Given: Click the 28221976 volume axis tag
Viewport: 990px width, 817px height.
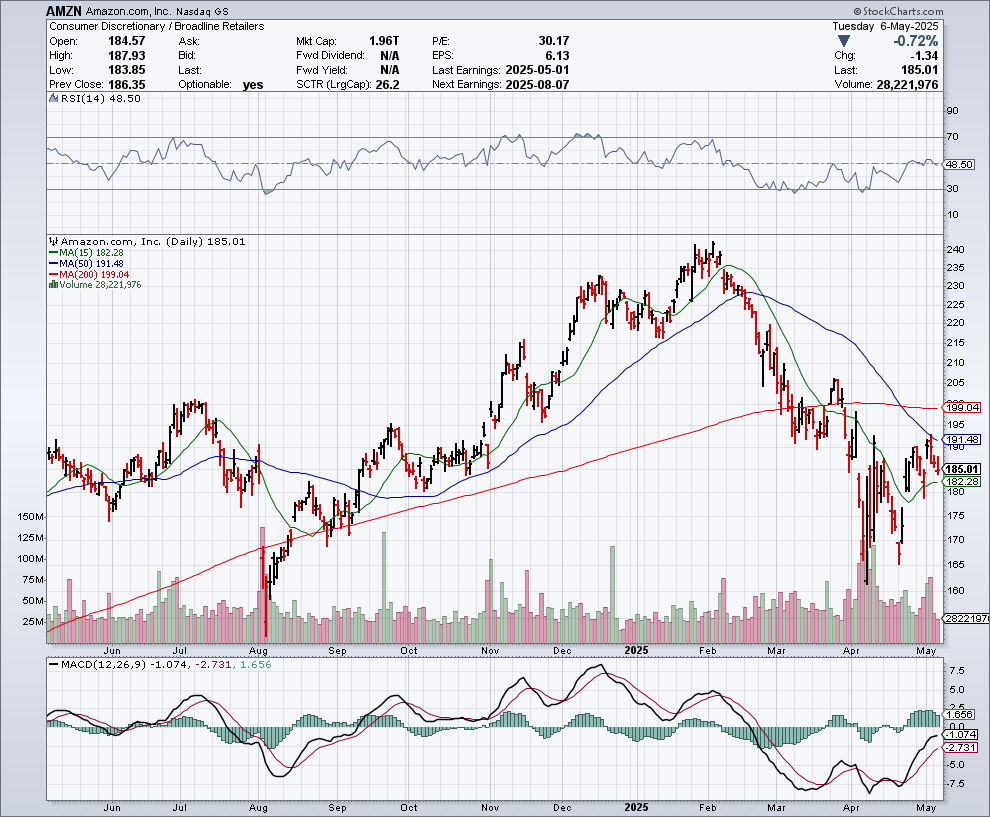Looking at the screenshot, I should pos(967,619).
